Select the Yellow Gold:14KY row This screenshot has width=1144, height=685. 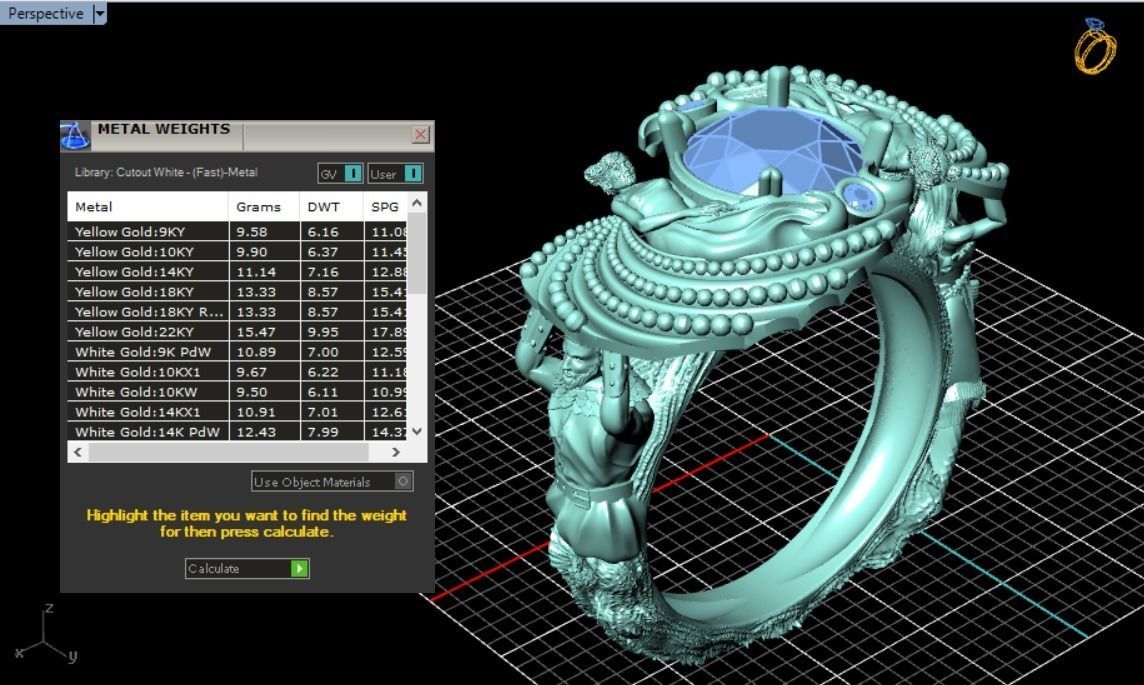pos(237,271)
